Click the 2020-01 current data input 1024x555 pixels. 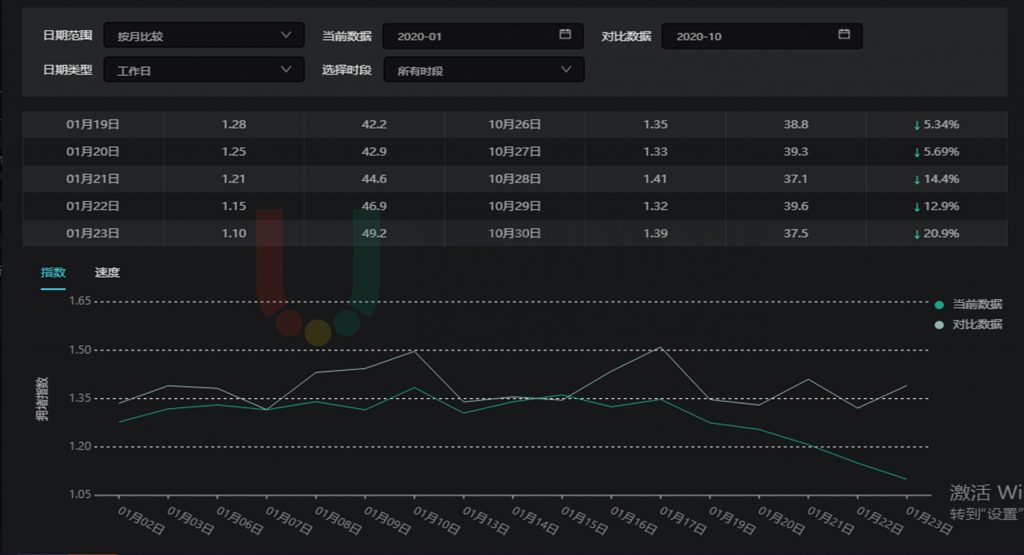470,36
